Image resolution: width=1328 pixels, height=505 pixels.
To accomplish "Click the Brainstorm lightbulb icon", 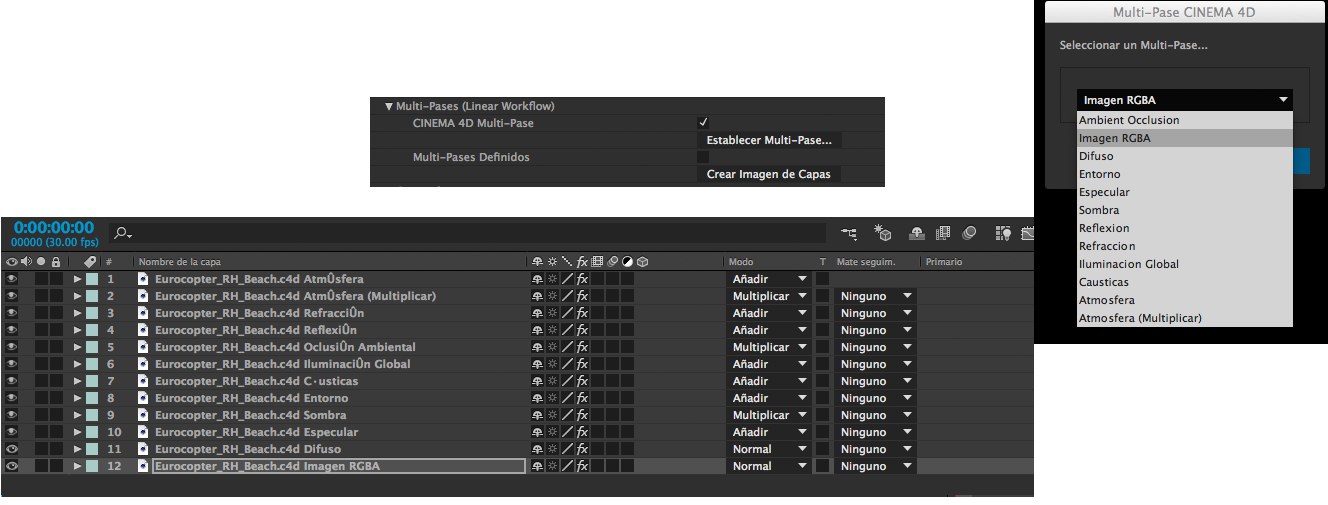I will pyautogui.click(x=1003, y=233).
